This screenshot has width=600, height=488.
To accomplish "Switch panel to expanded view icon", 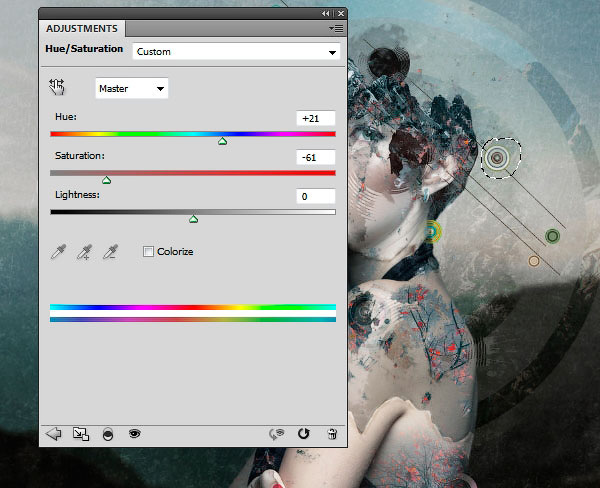I will tap(81, 434).
